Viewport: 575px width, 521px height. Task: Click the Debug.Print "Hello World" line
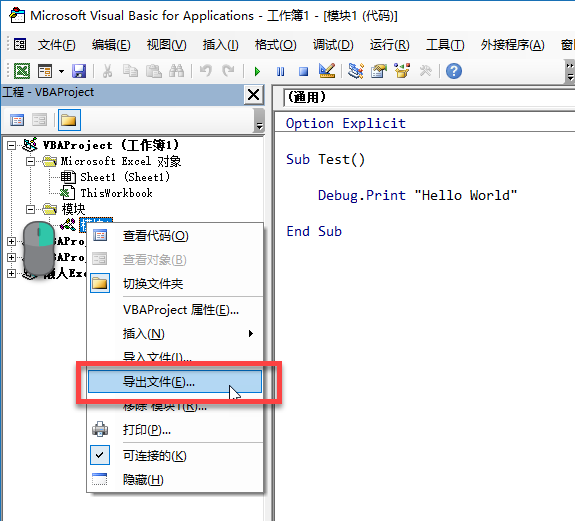(417, 195)
